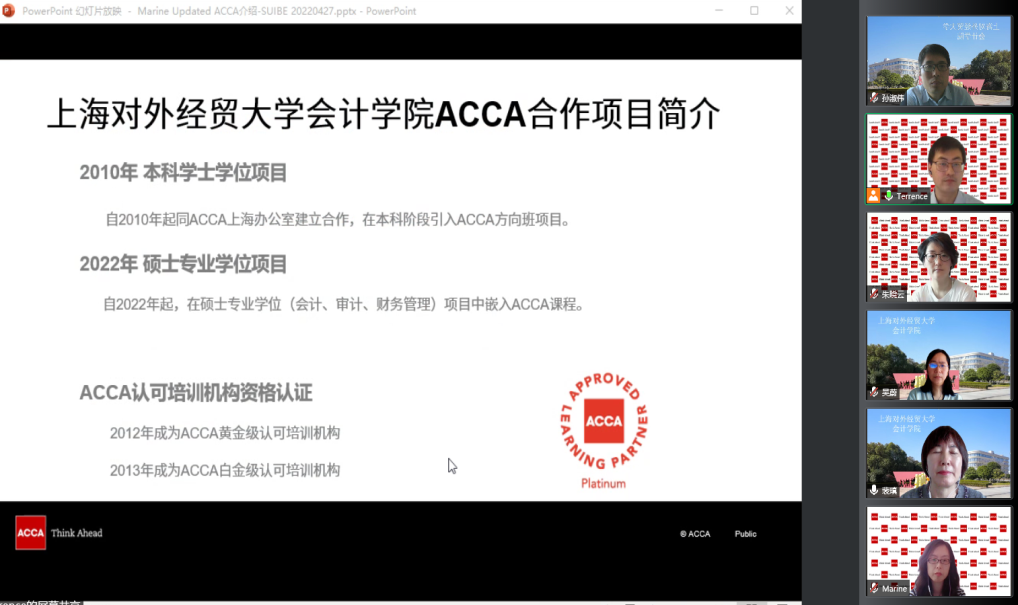The image size is (1018, 605).
Task: Select Marine's video thumbnail
Action: tap(938, 552)
